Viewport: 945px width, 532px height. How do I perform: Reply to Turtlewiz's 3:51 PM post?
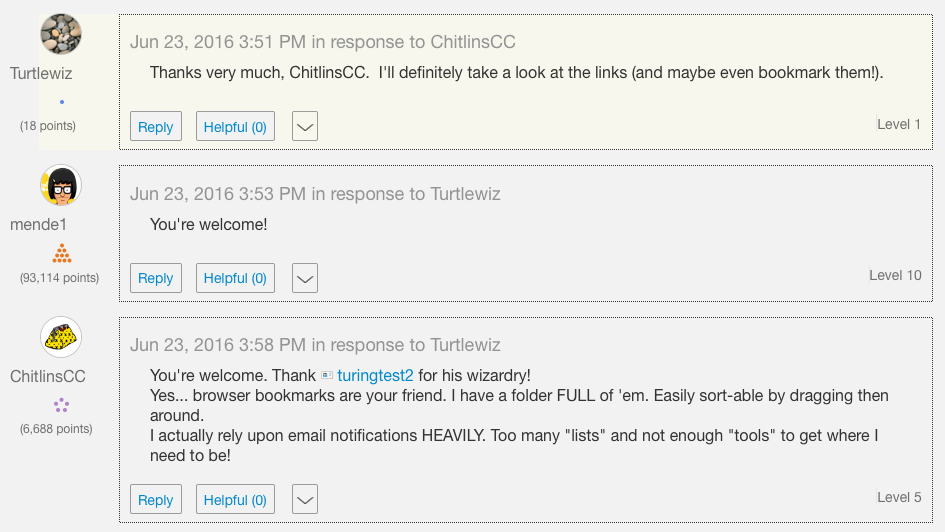[155, 127]
